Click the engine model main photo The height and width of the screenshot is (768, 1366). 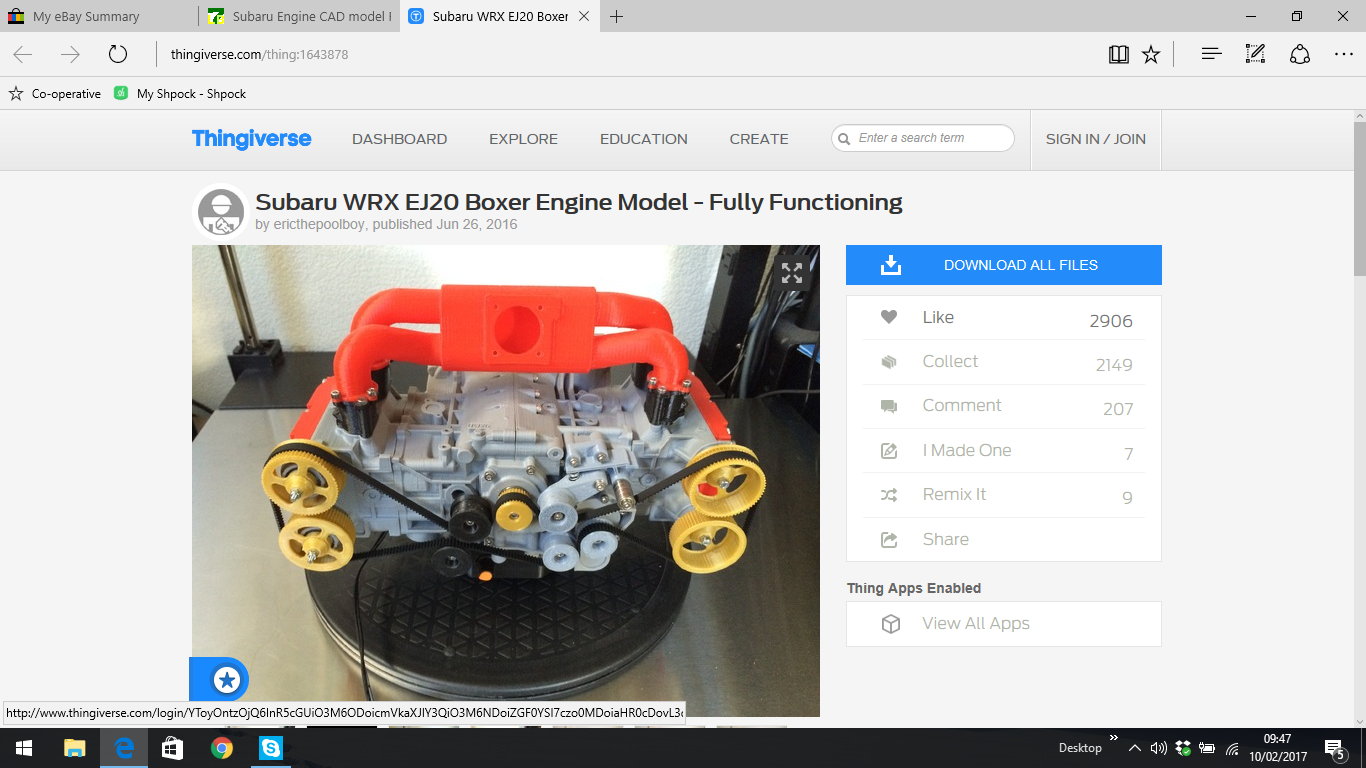505,480
